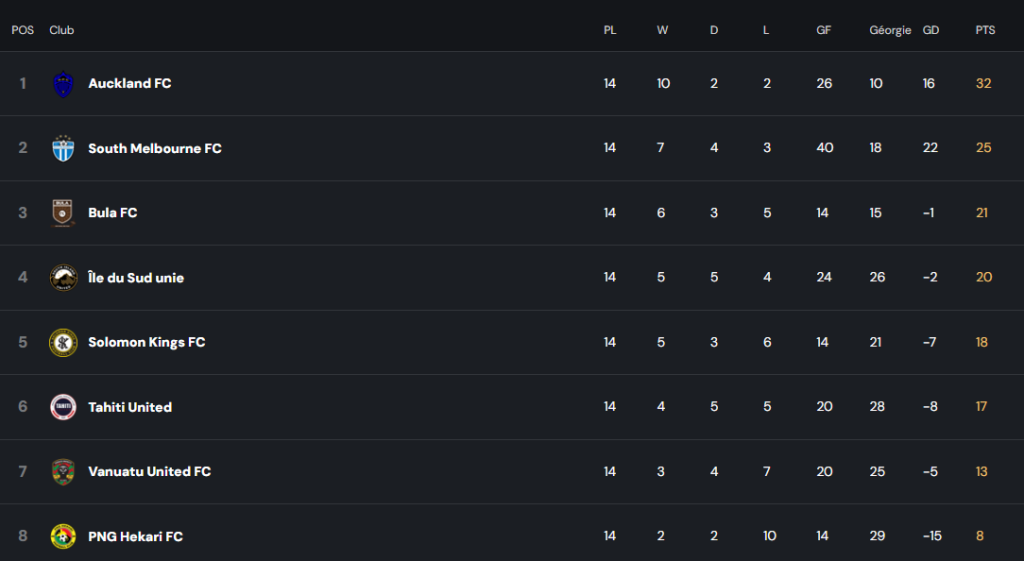Click the Solomon Kings FC crest

63,342
